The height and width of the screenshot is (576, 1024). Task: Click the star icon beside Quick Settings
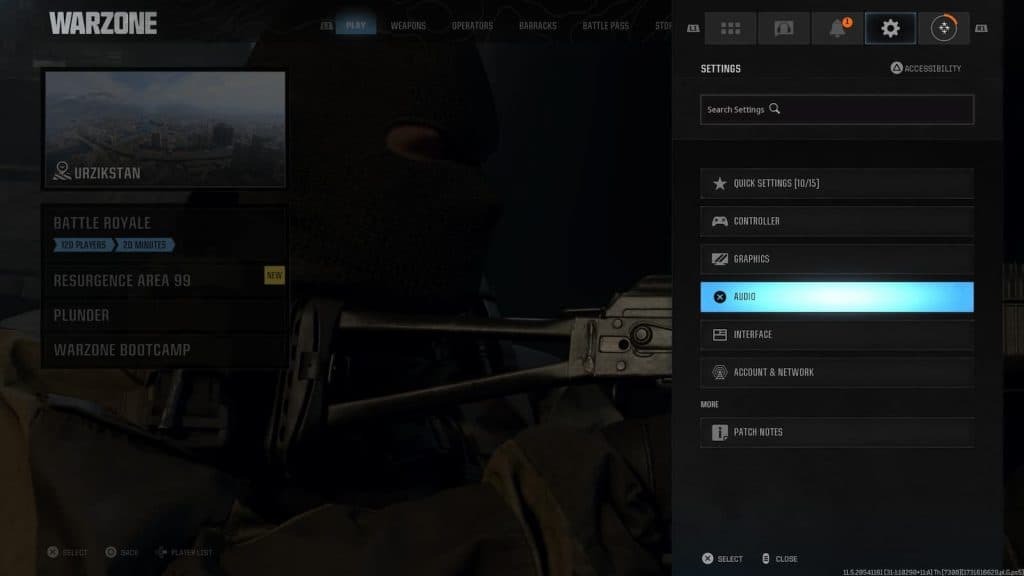click(719, 184)
